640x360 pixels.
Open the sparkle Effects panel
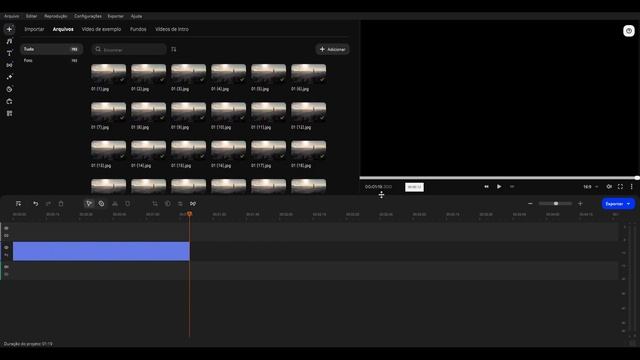(x=9, y=77)
